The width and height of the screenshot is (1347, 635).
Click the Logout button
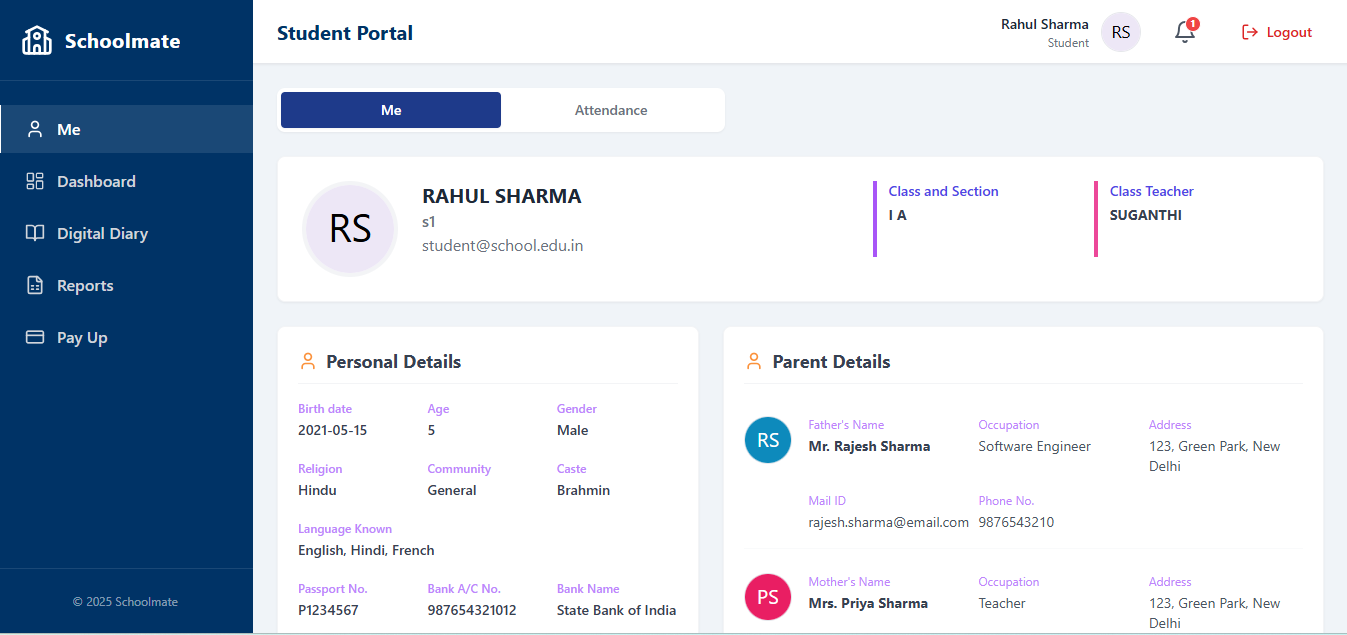(1277, 32)
